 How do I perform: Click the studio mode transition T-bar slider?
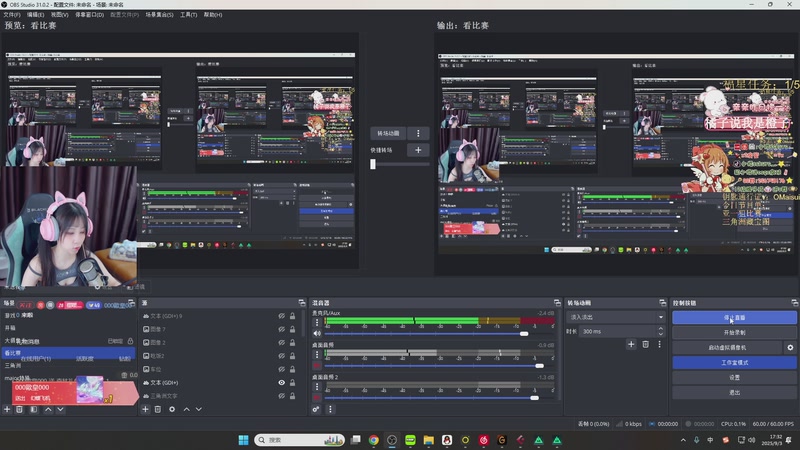tap(373, 164)
